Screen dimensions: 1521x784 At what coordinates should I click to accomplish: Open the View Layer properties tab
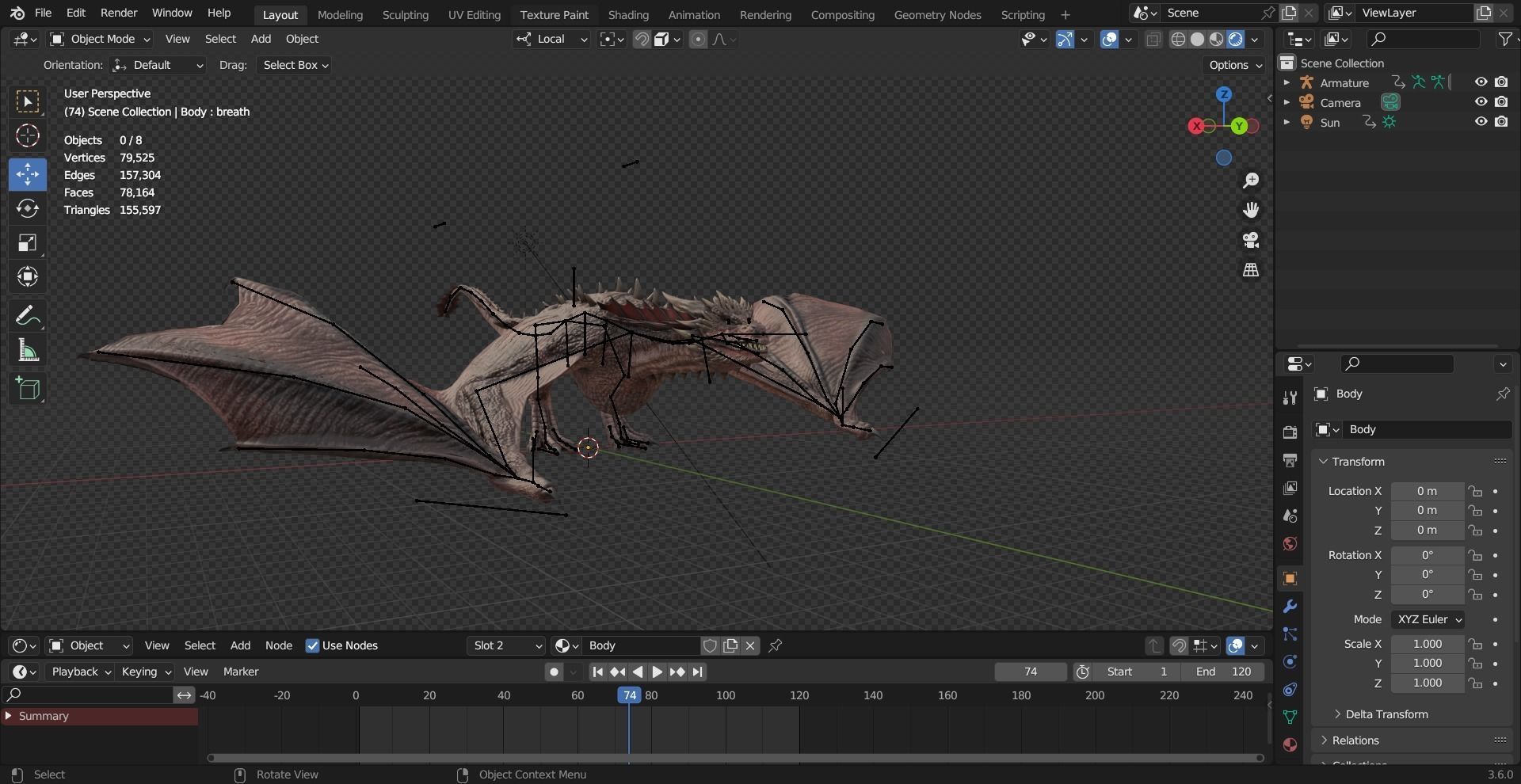[x=1290, y=488]
